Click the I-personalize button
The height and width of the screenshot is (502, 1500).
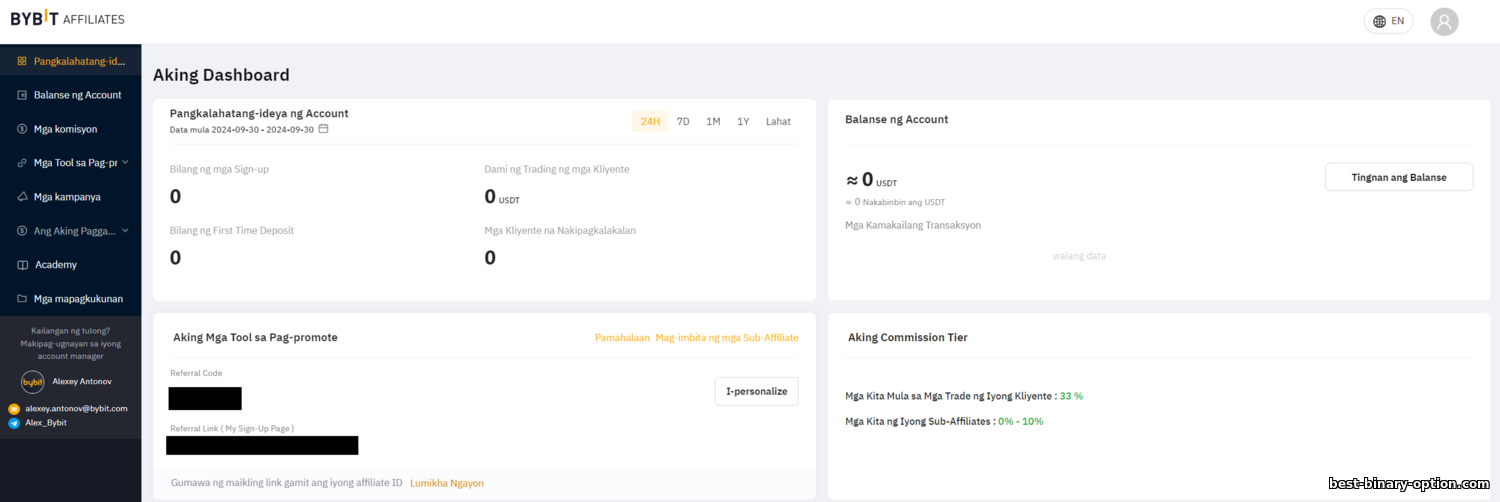(756, 391)
